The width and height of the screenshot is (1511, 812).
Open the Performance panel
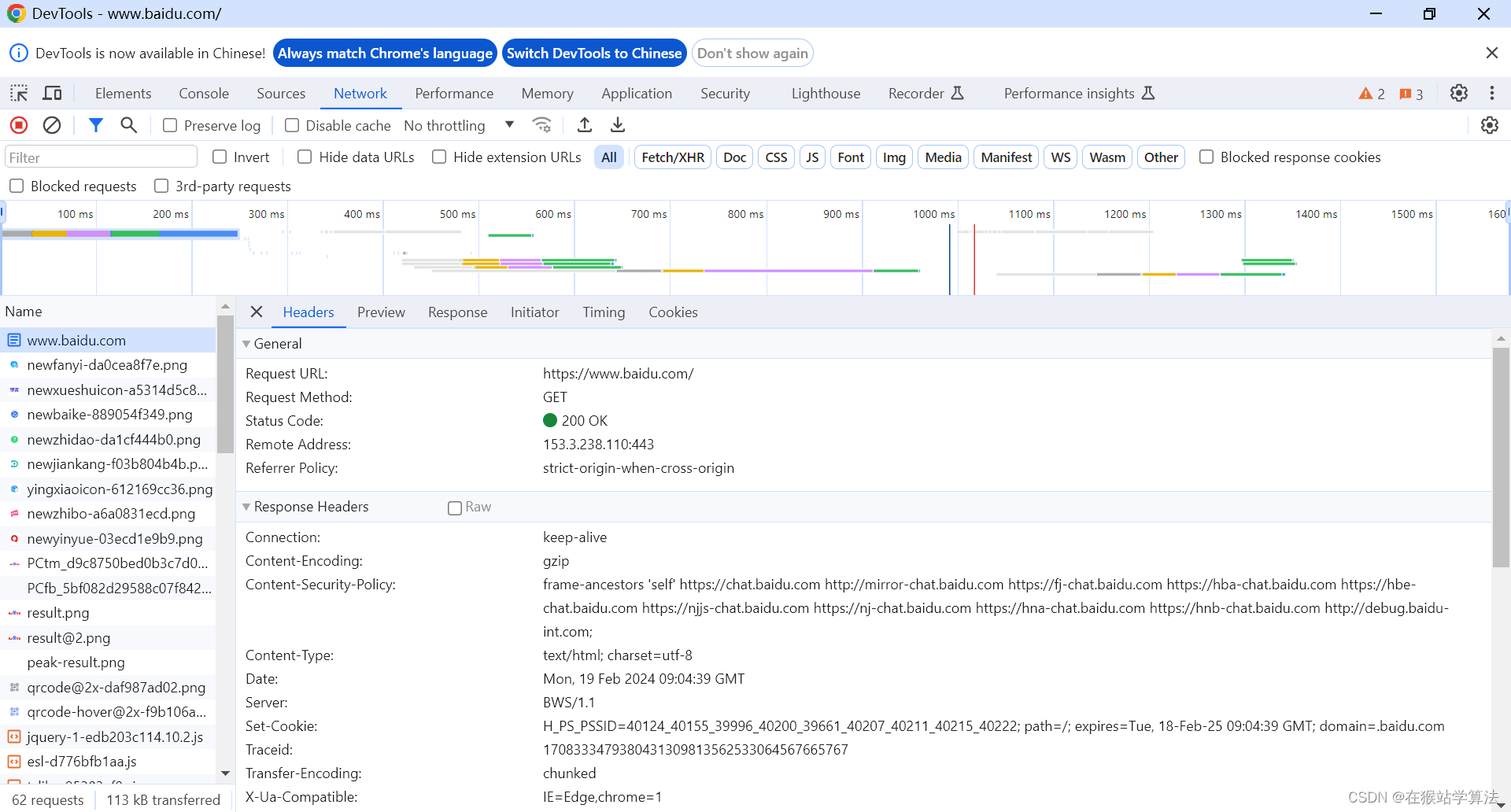click(454, 94)
